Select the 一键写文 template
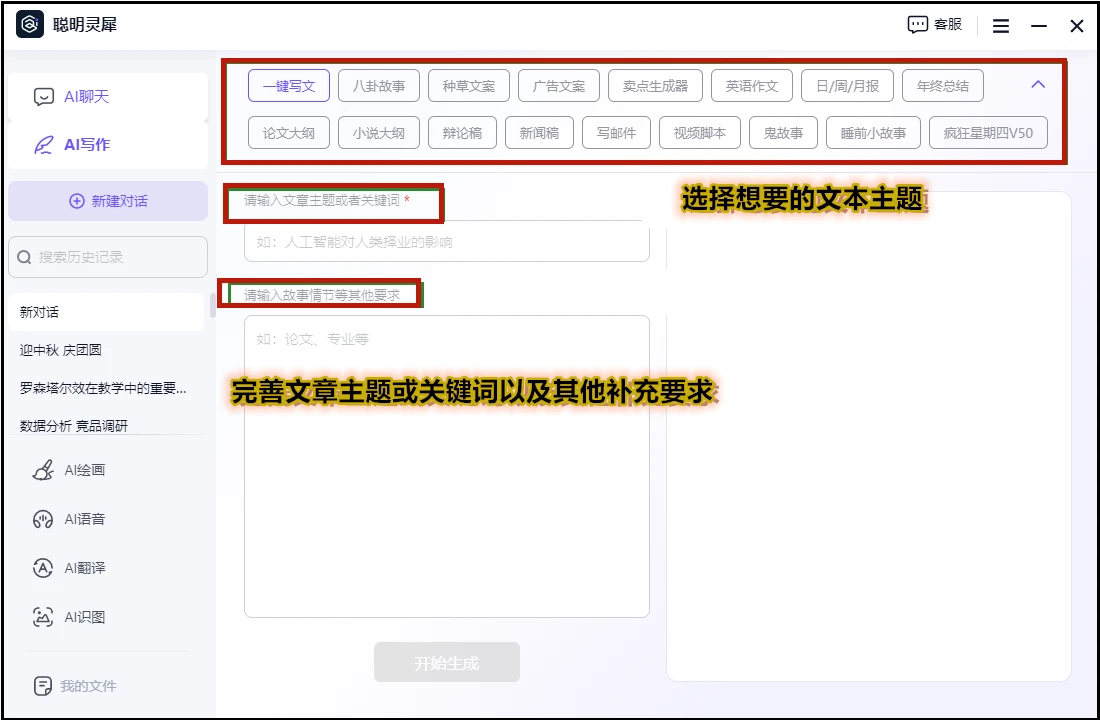 coord(289,86)
